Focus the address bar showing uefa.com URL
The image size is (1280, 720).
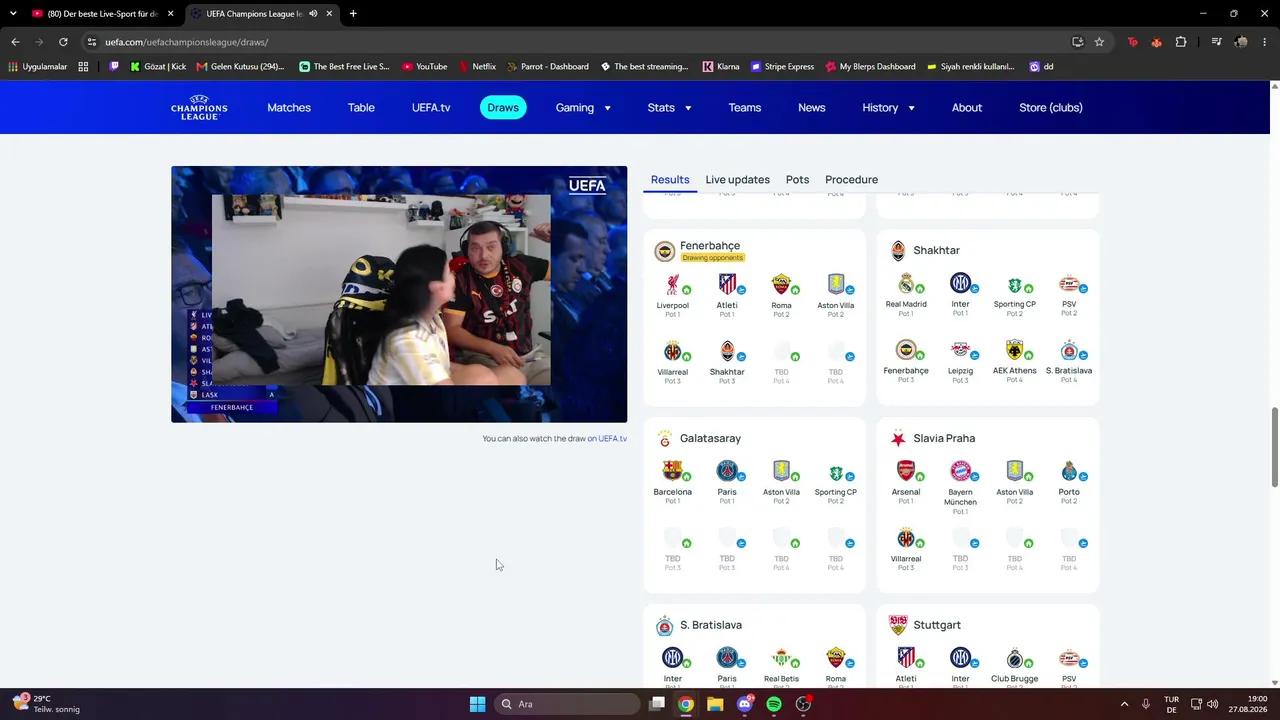pyautogui.click(x=575, y=42)
